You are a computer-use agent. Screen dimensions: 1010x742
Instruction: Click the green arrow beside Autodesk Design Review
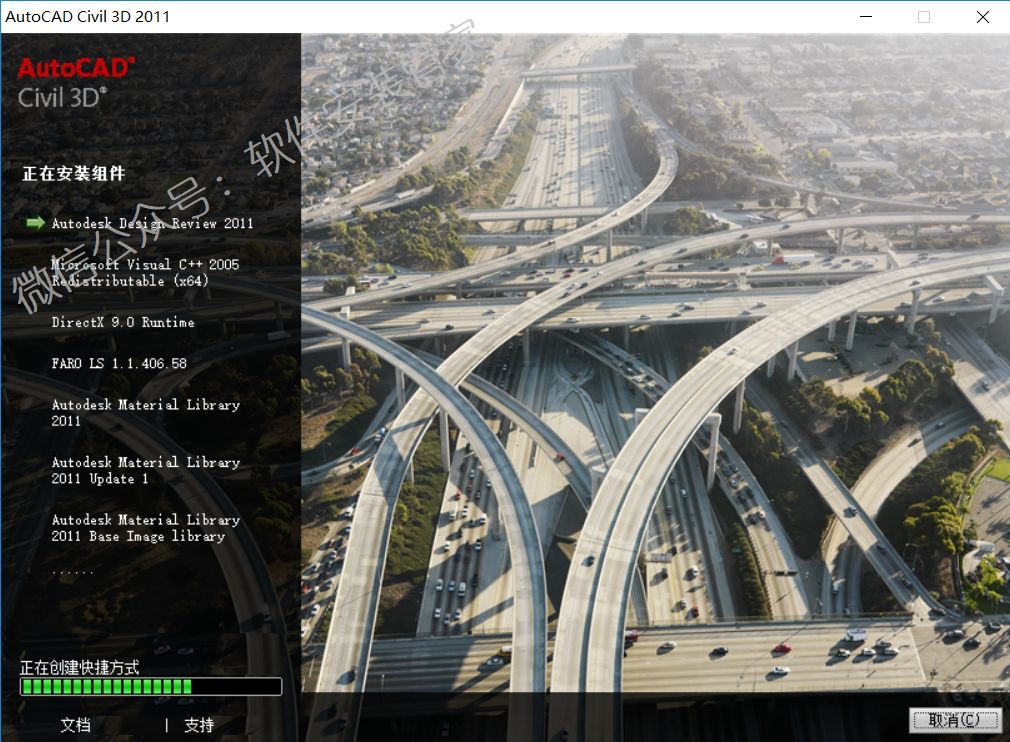click(x=36, y=223)
